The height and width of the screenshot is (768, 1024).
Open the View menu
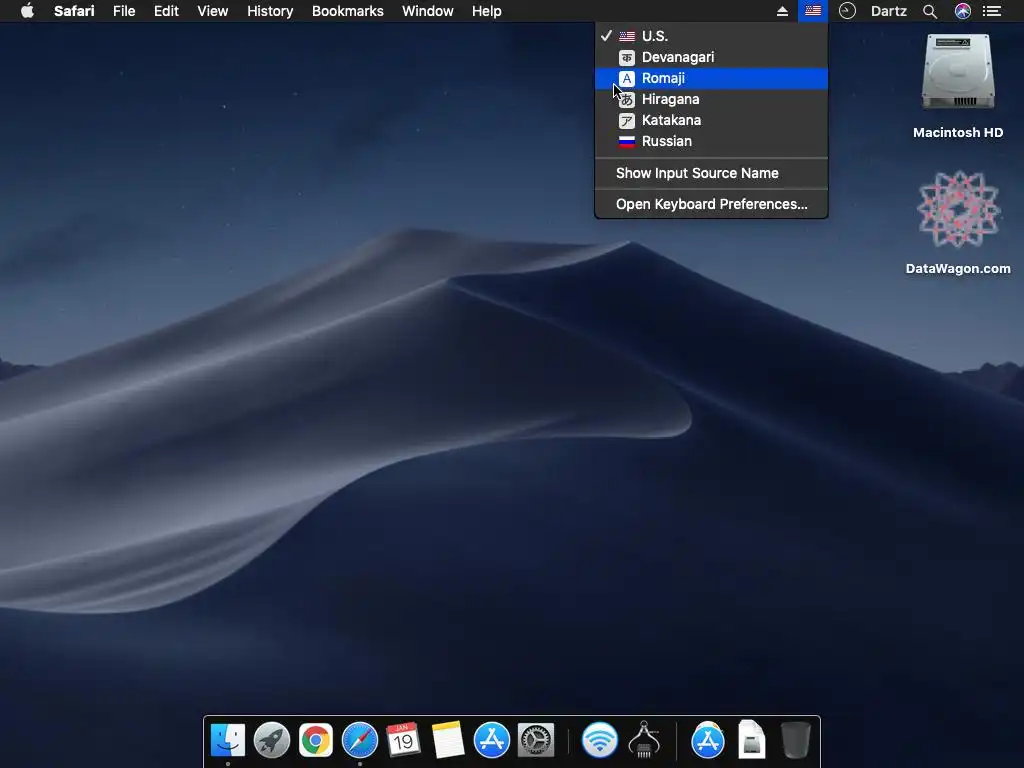coord(212,11)
